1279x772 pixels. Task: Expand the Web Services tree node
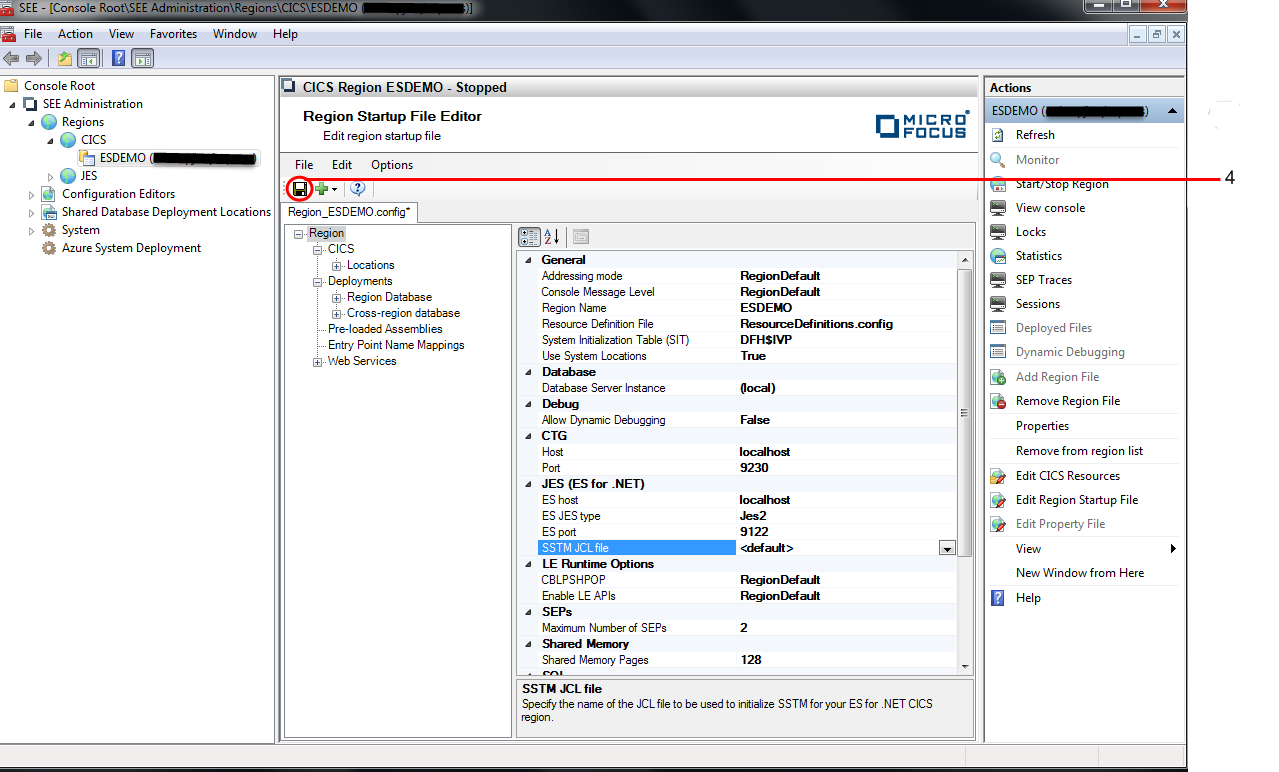(x=318, y=361)
